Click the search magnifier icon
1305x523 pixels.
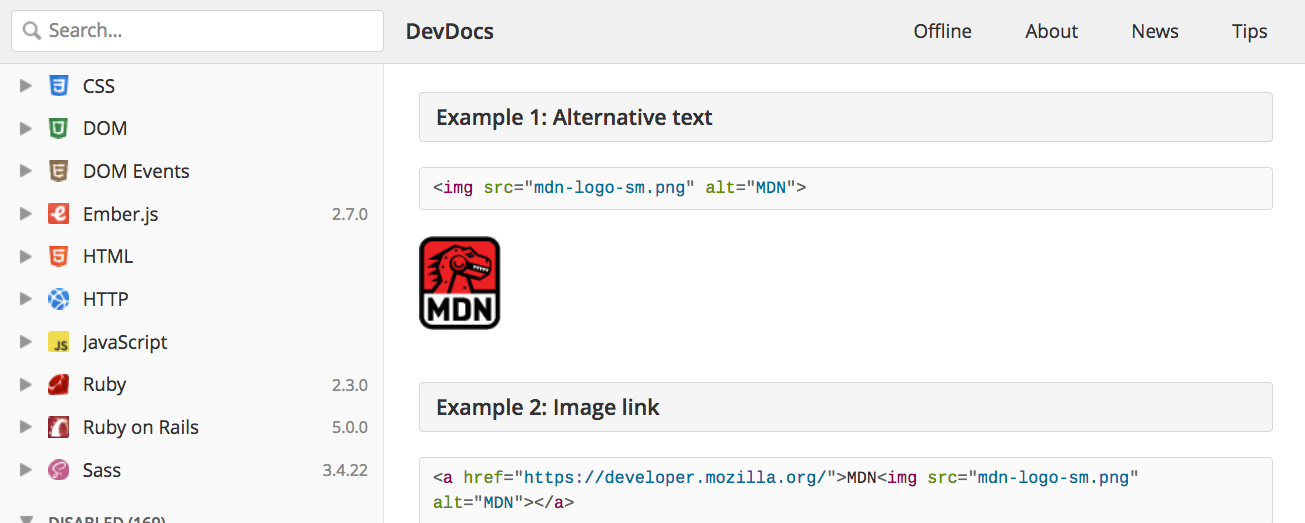tap(32, 31)
